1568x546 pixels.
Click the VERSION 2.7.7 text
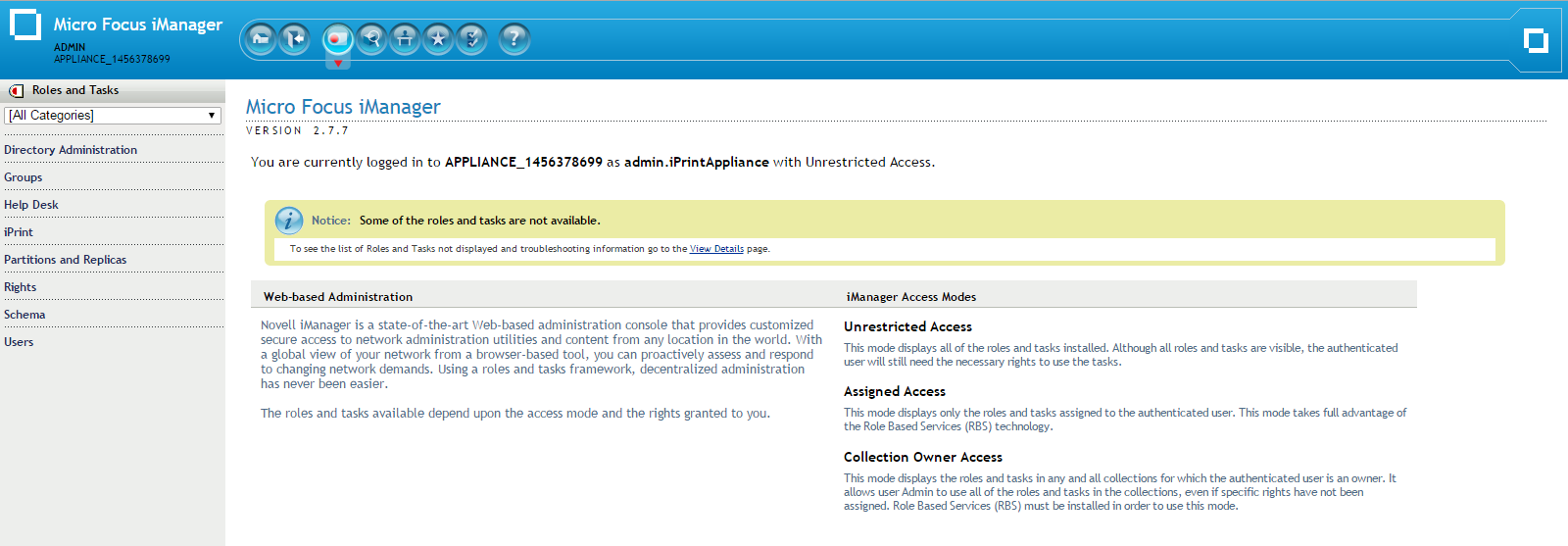pyautogui.click(x=297, y=130)
